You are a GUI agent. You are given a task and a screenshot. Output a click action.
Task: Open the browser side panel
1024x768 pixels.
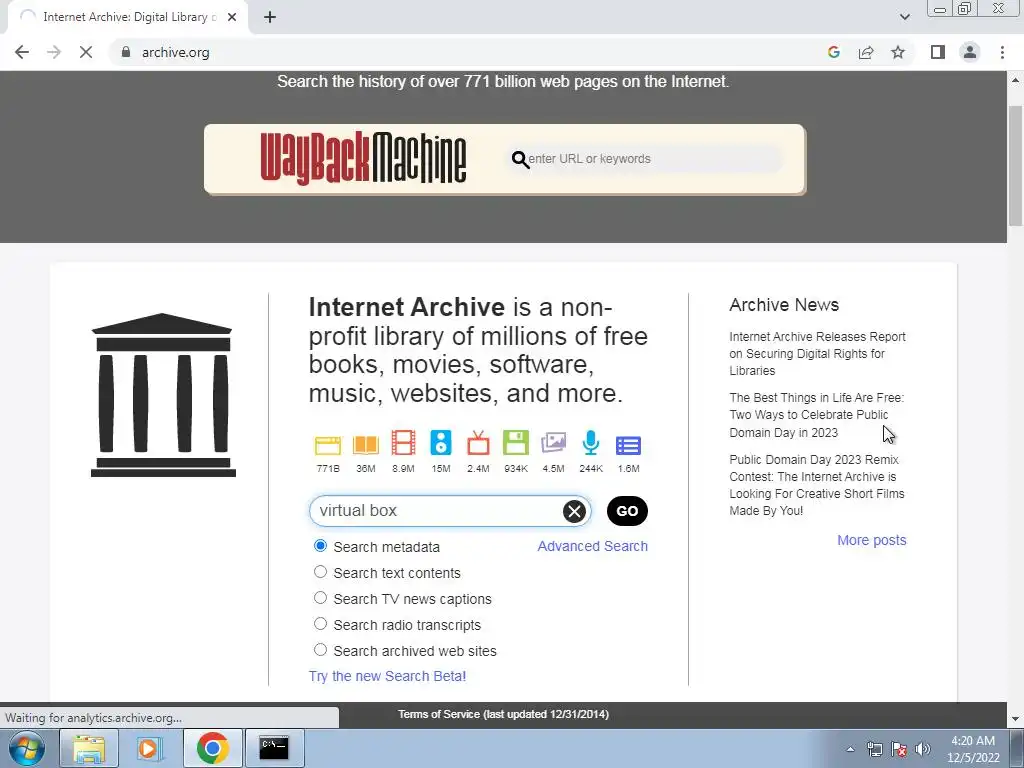pyautogui.click(x=938, y=52)
